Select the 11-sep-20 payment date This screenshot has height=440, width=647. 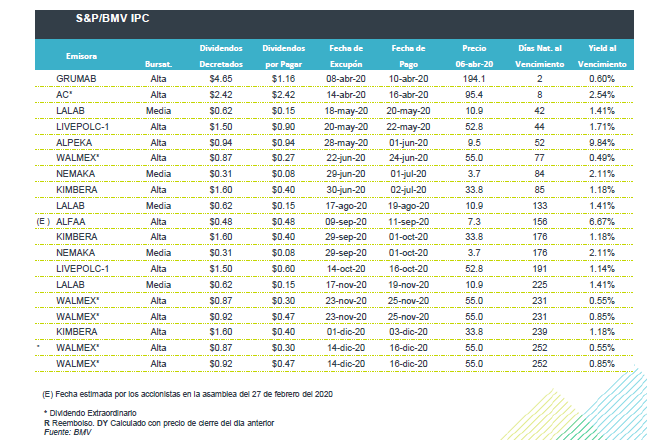pyautogui.click(x=408, y=222)
